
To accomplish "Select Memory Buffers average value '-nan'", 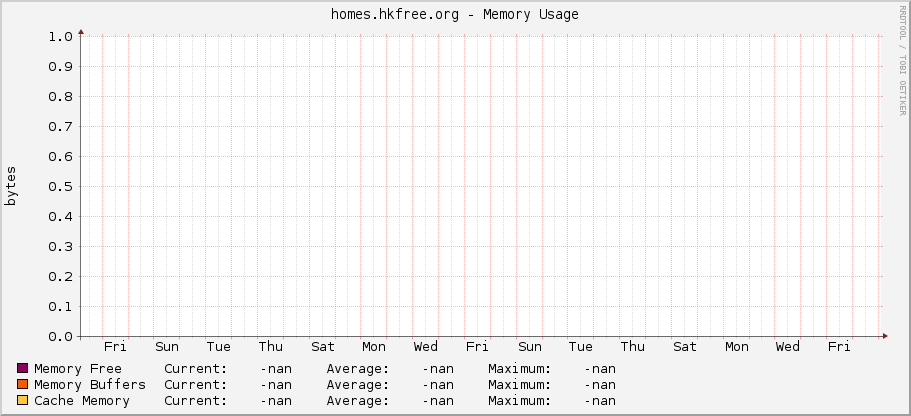I will pos(438,385).
